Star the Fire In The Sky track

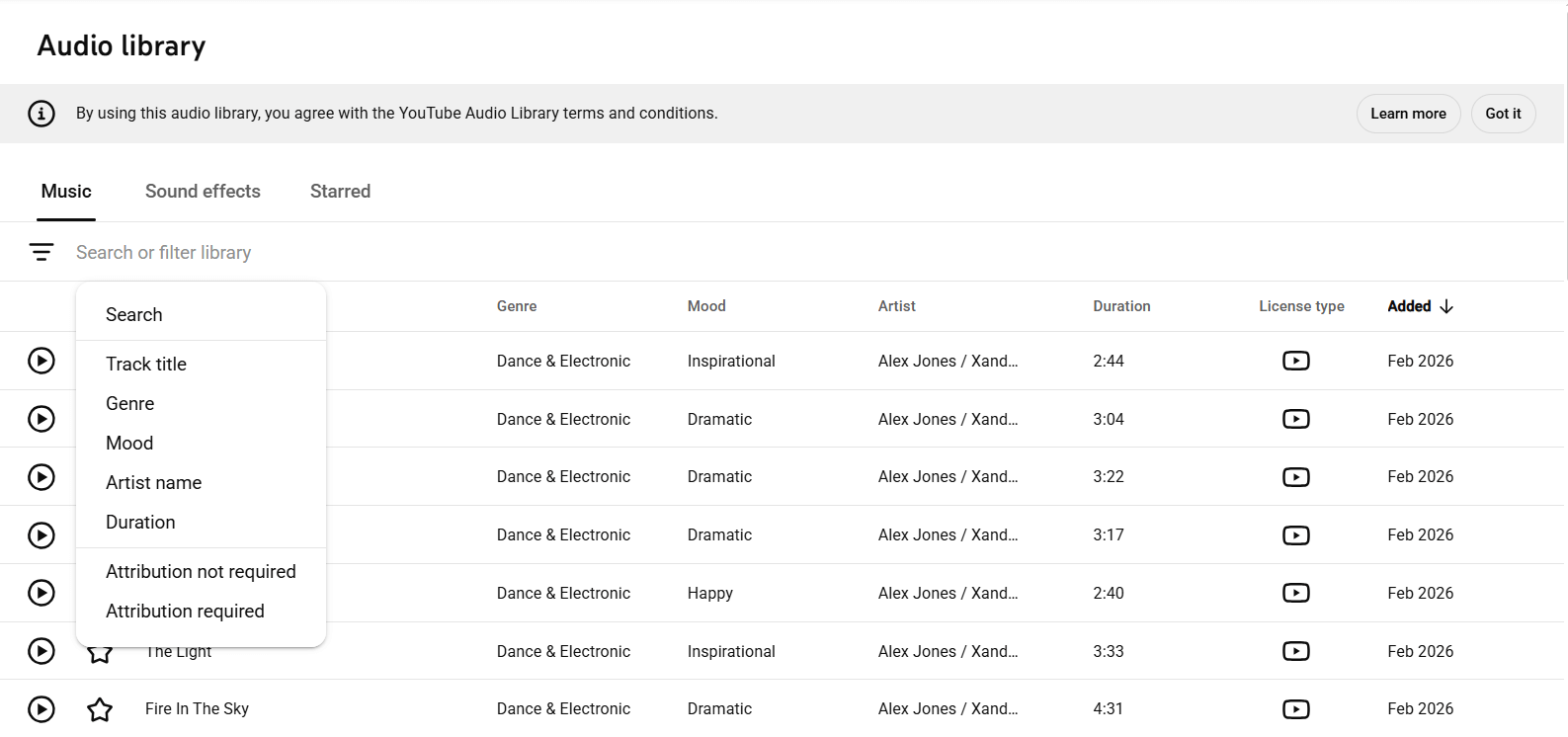tap(100, 709)
